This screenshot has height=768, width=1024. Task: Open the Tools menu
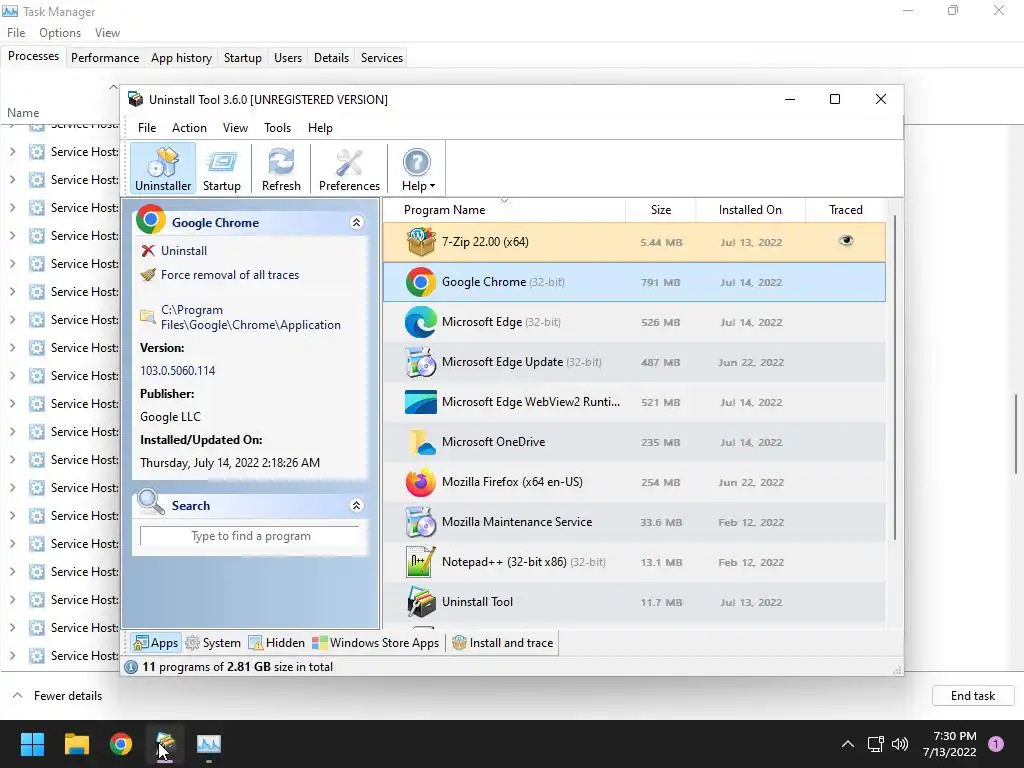[x=278, y=128]
